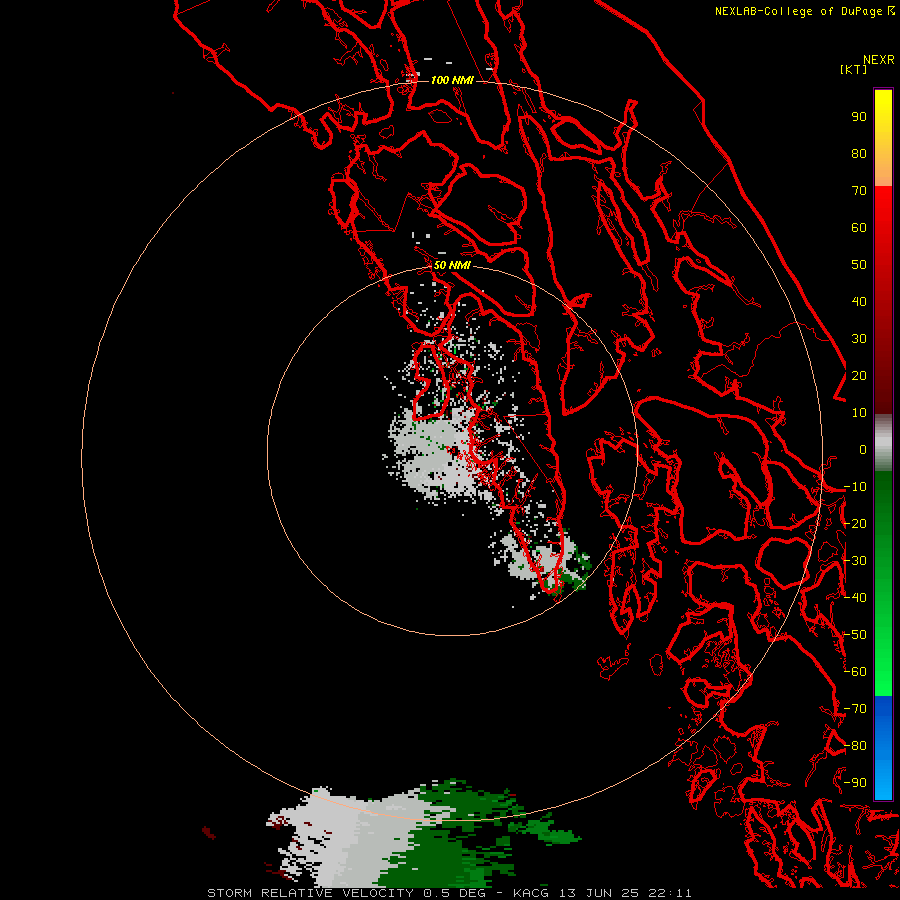Click the 80 tick label on velocity scale
The height and width of the screenshot is (900, 900).
point(859,153)
